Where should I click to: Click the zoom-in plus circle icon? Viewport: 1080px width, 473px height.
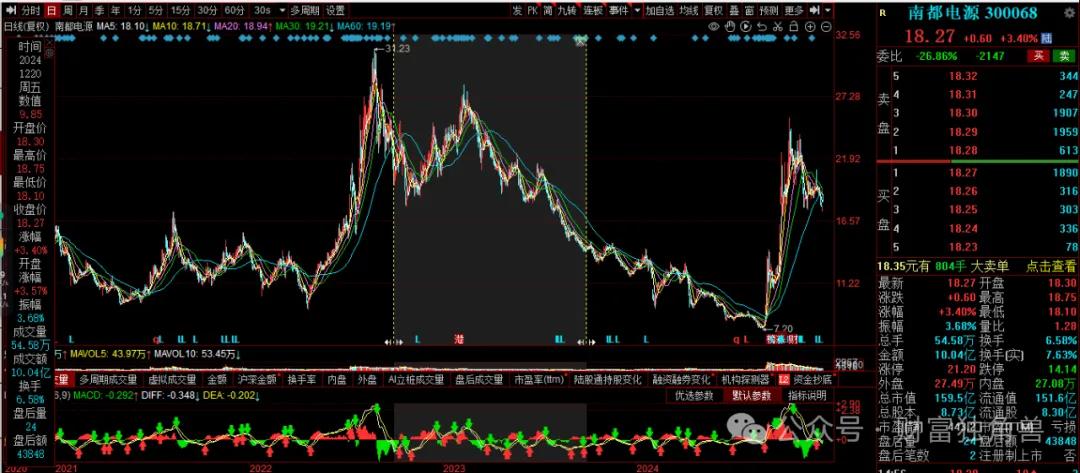click(810, 27)
